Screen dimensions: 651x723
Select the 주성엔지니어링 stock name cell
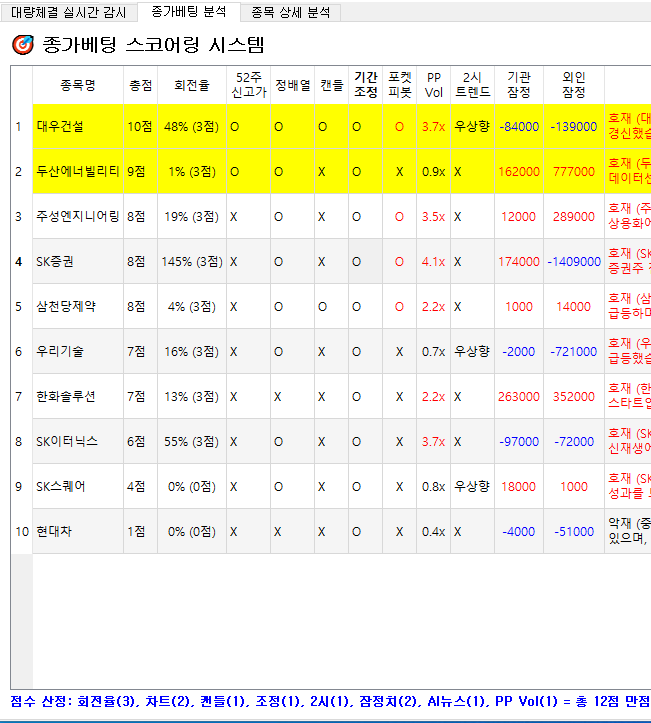(78, 216)
